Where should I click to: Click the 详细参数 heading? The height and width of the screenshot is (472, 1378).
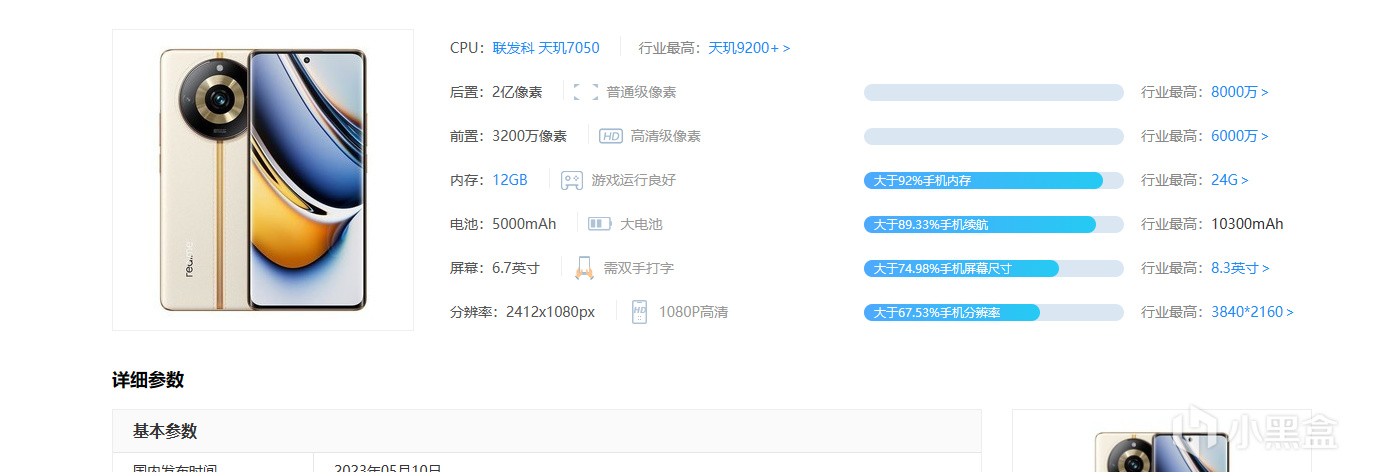[148, 380]
